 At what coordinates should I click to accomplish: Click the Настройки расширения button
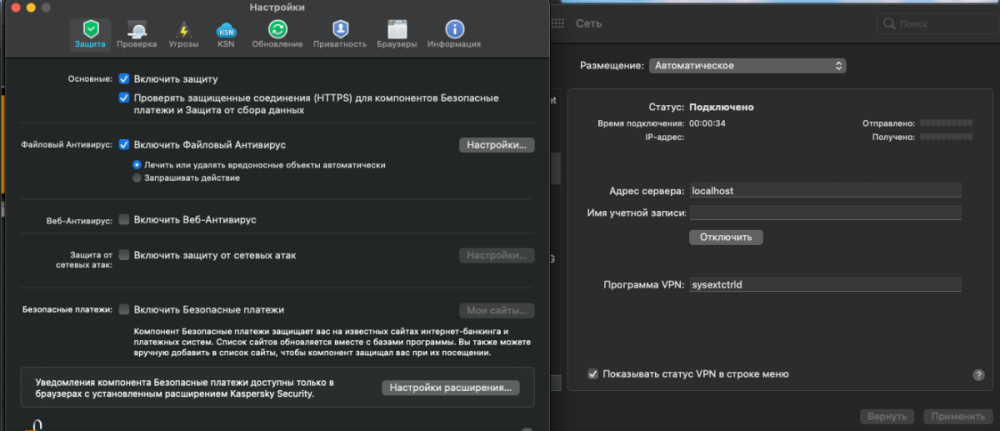[x=450, y=388]
